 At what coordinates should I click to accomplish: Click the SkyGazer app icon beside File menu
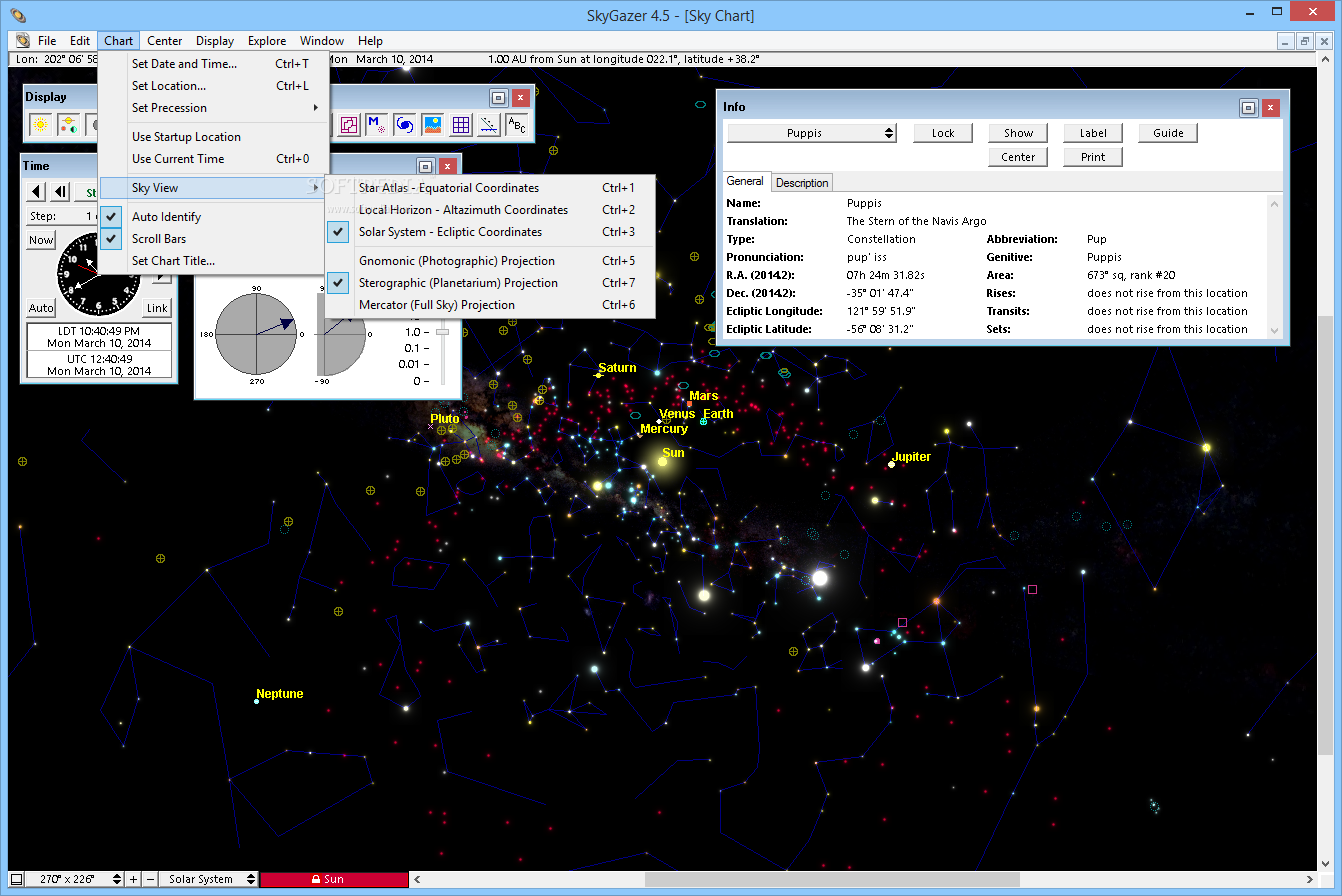22,41
